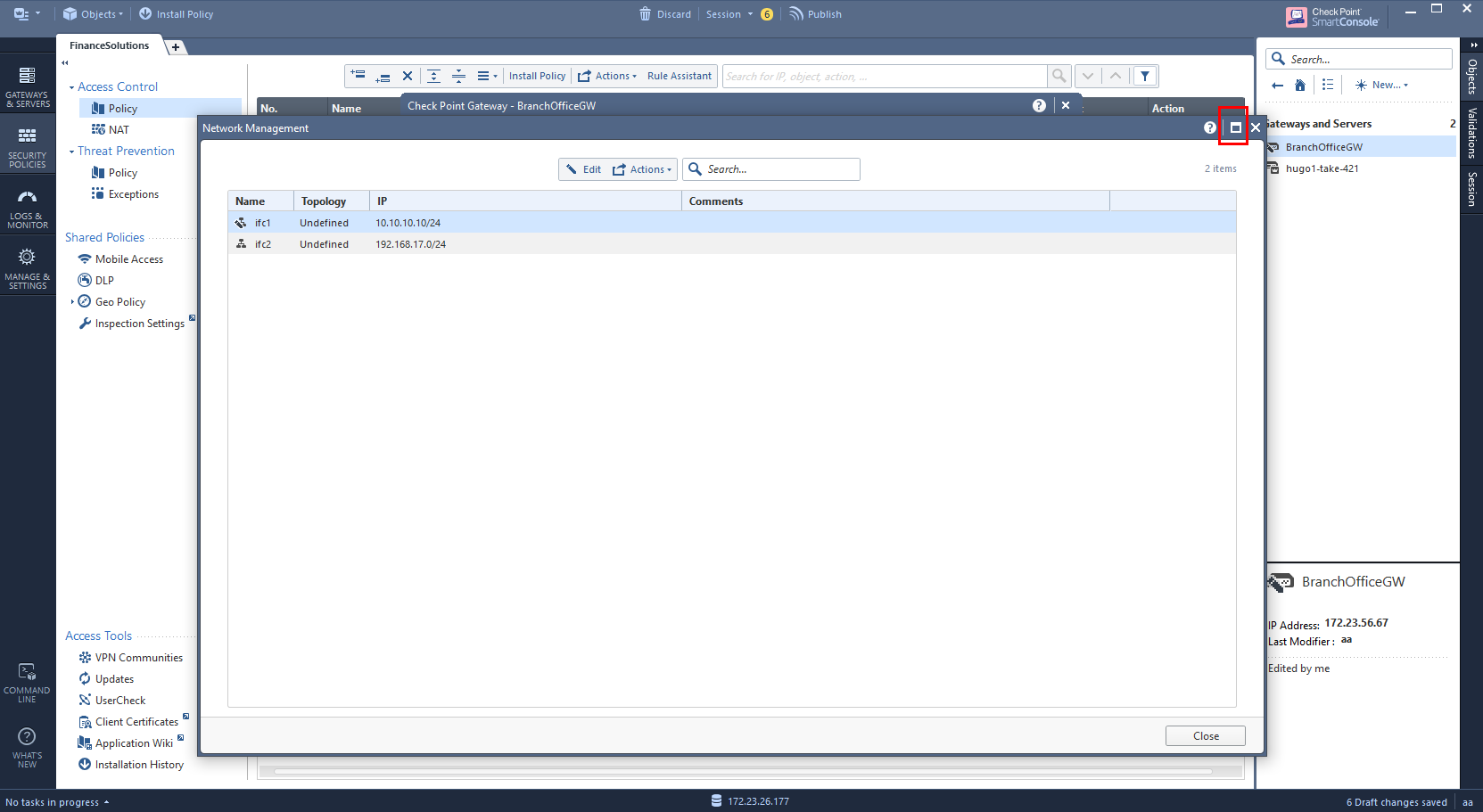Click the expand sections toolbar icon

coord(433,76)
